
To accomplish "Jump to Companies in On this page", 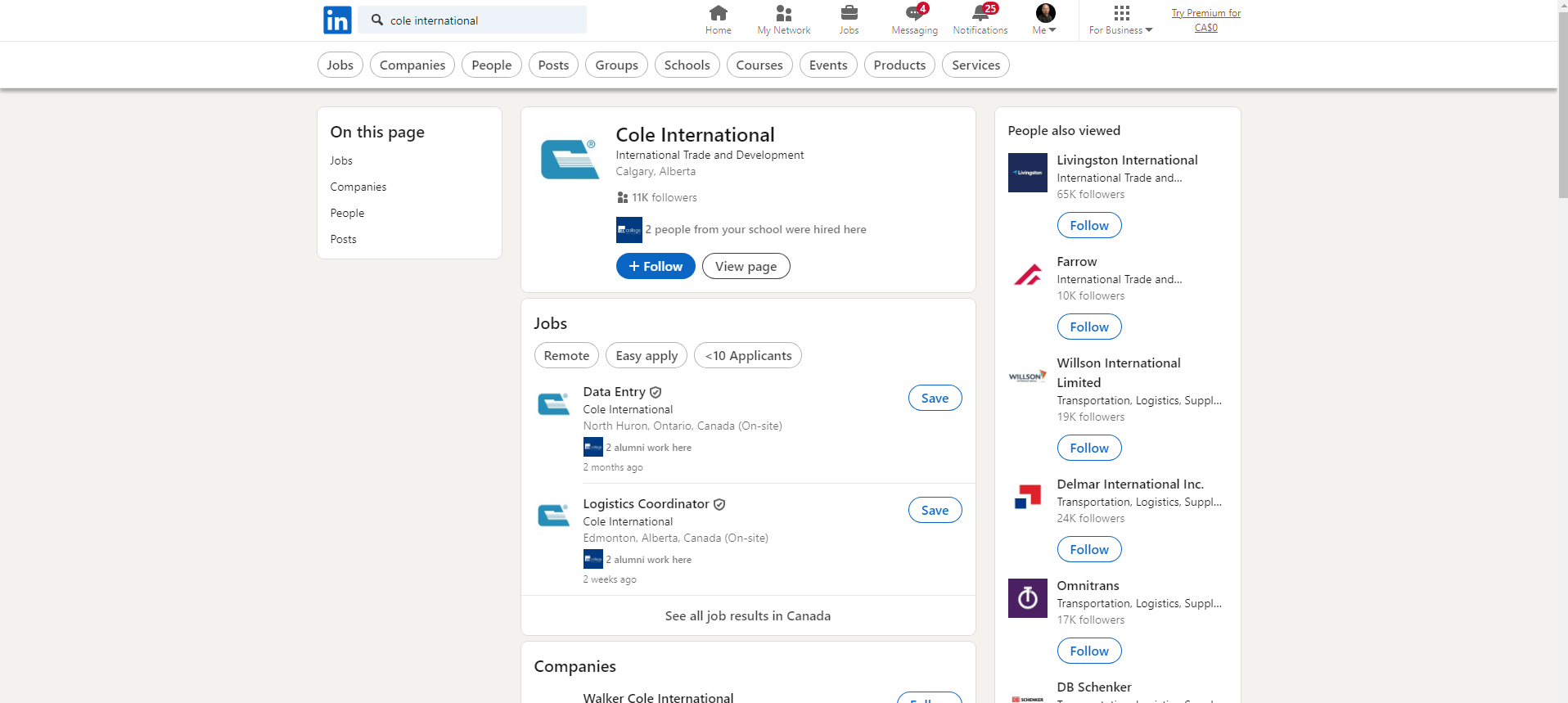I will [x=358, y=187].
